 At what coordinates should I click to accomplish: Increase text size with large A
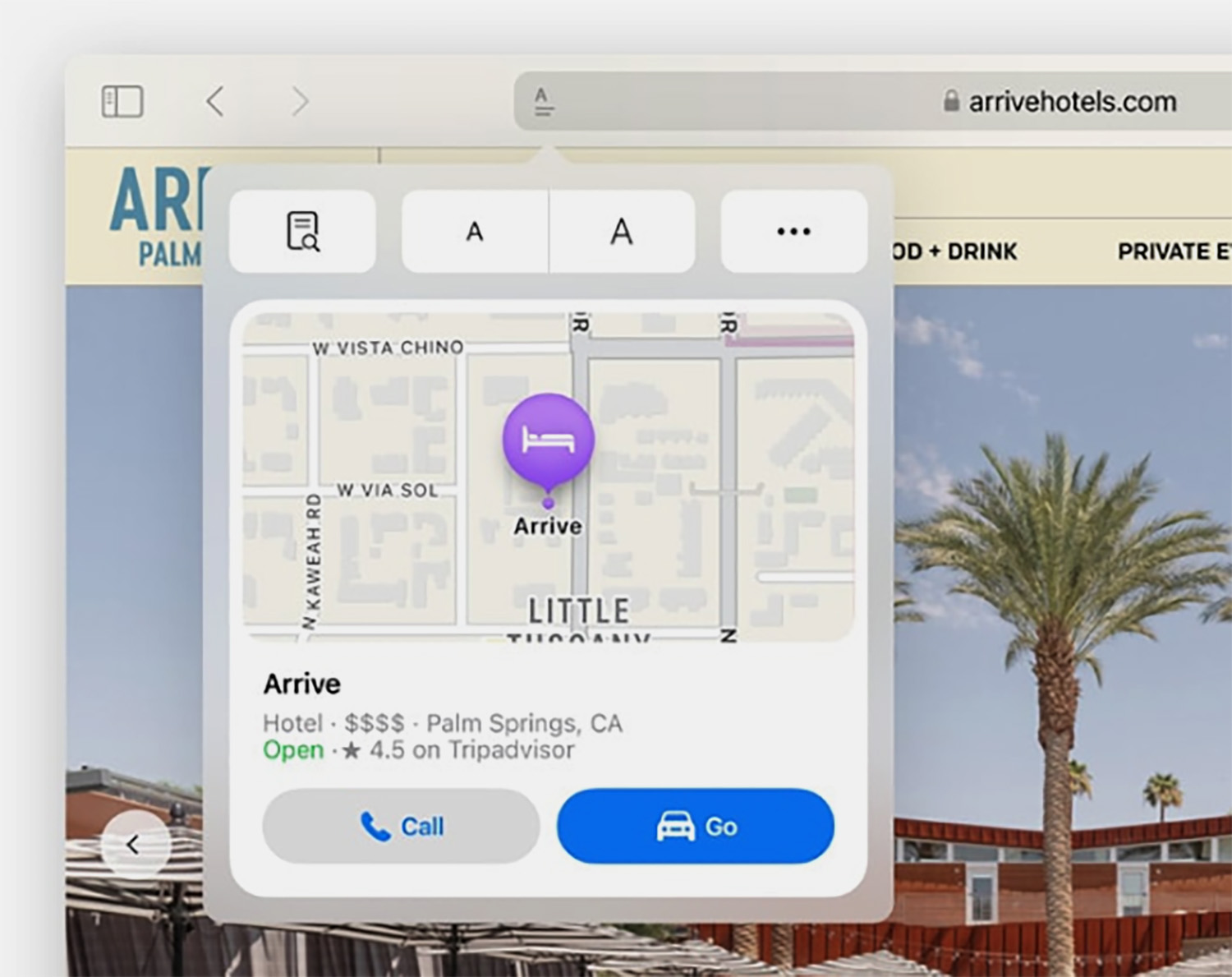(622, 232)
